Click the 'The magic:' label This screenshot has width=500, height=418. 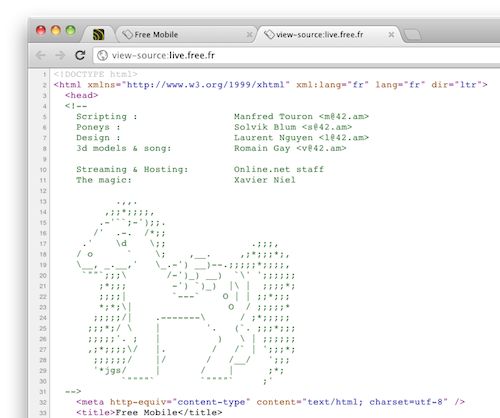click(x=104, y=180)
